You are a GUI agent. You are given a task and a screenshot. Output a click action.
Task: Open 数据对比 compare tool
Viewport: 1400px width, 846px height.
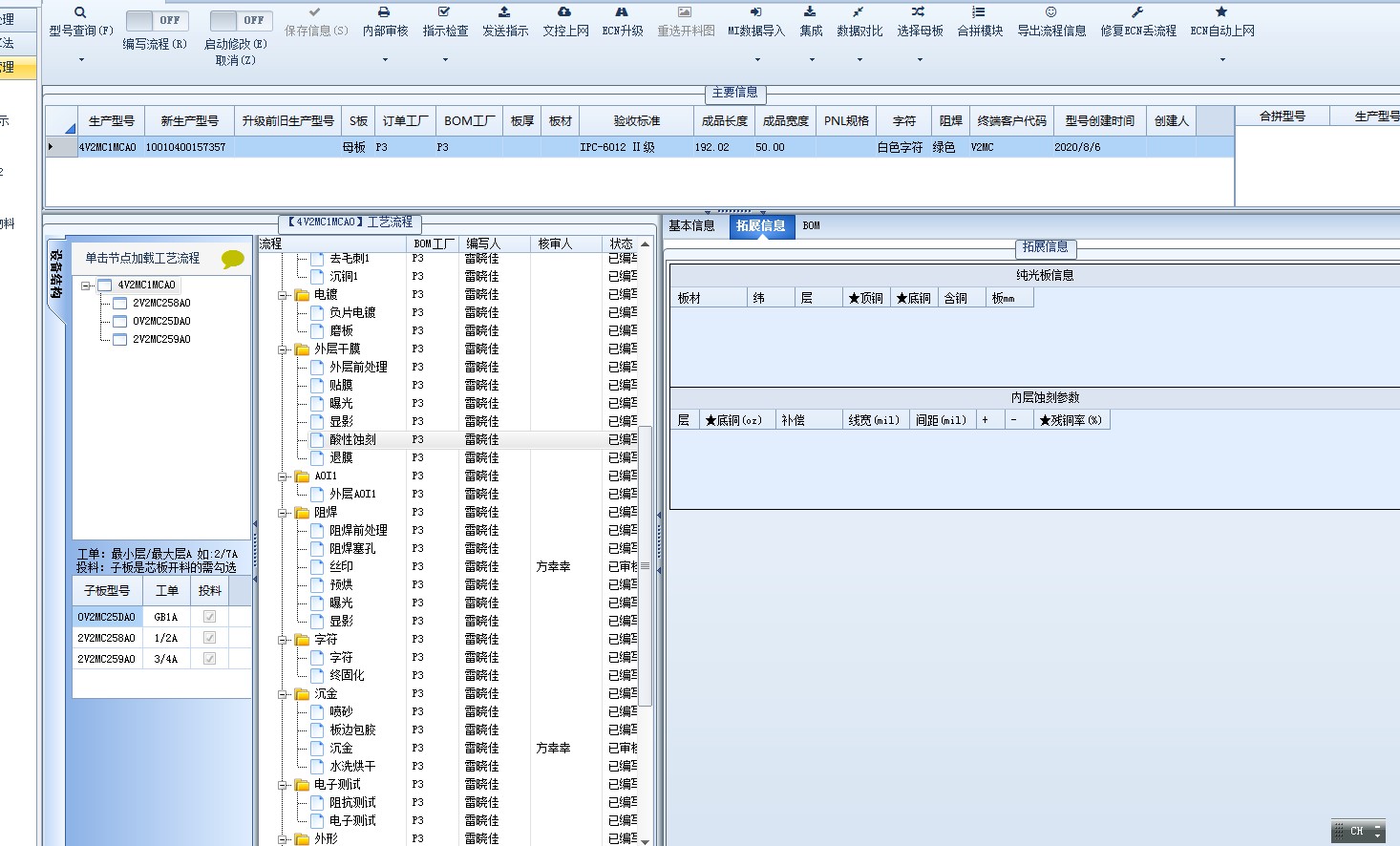pyautogui.click(x=859, y=12)
